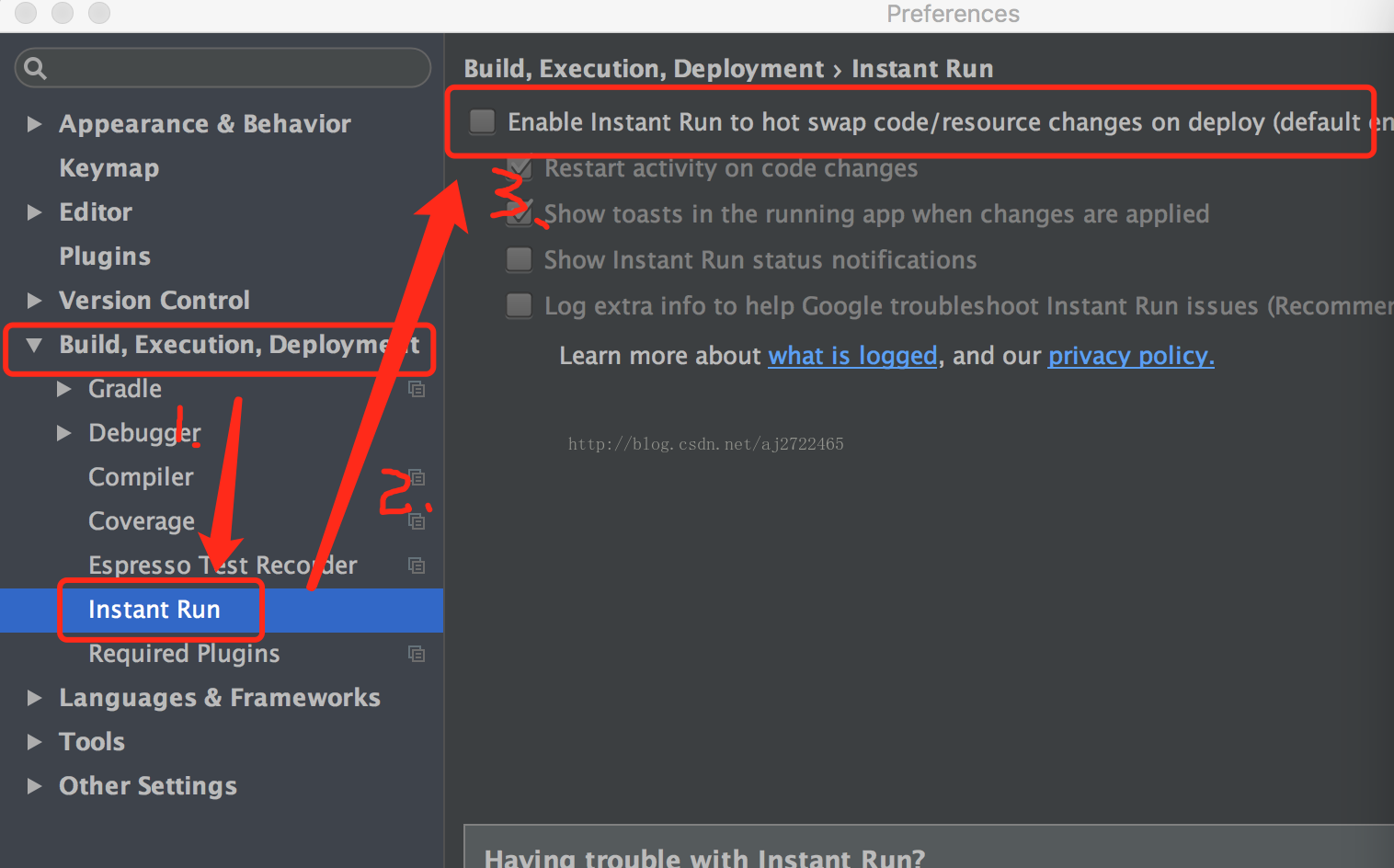
Task: Enable Instant Run hot swap checkbox
Action: pos(482,121)
